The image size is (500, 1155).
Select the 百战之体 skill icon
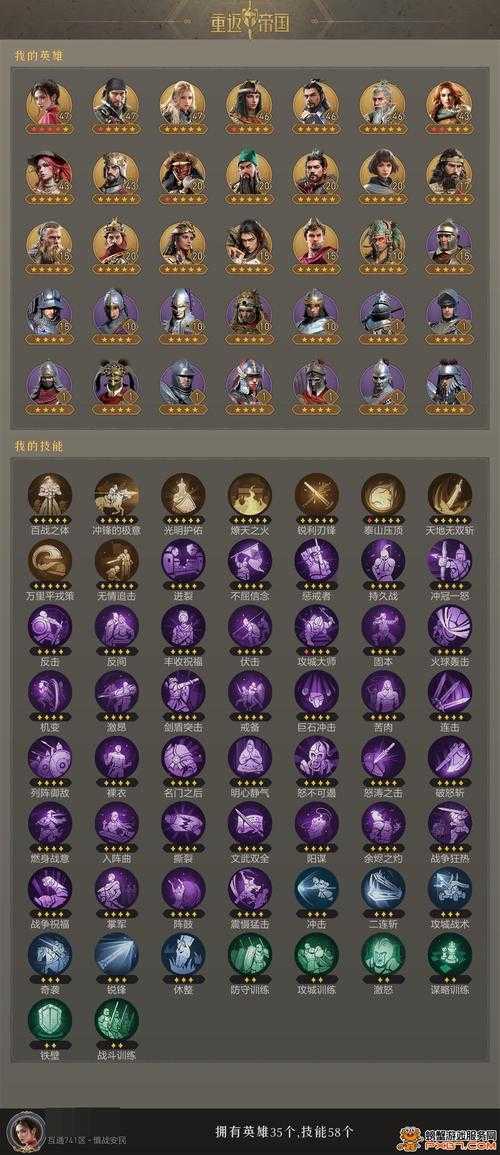click(49, 494)
